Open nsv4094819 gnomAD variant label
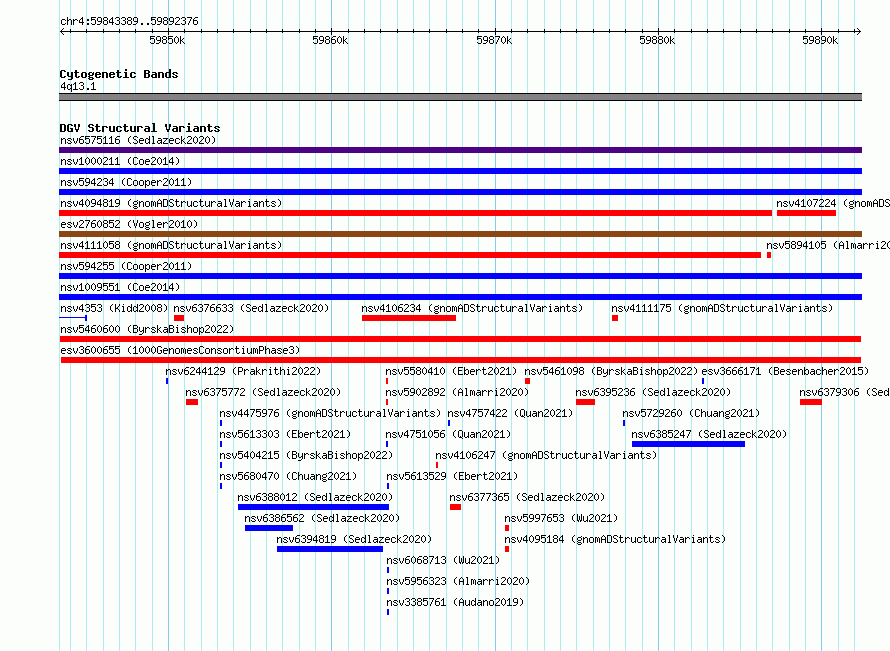Viewport: 890px width, 651px height. pos(171,203)
